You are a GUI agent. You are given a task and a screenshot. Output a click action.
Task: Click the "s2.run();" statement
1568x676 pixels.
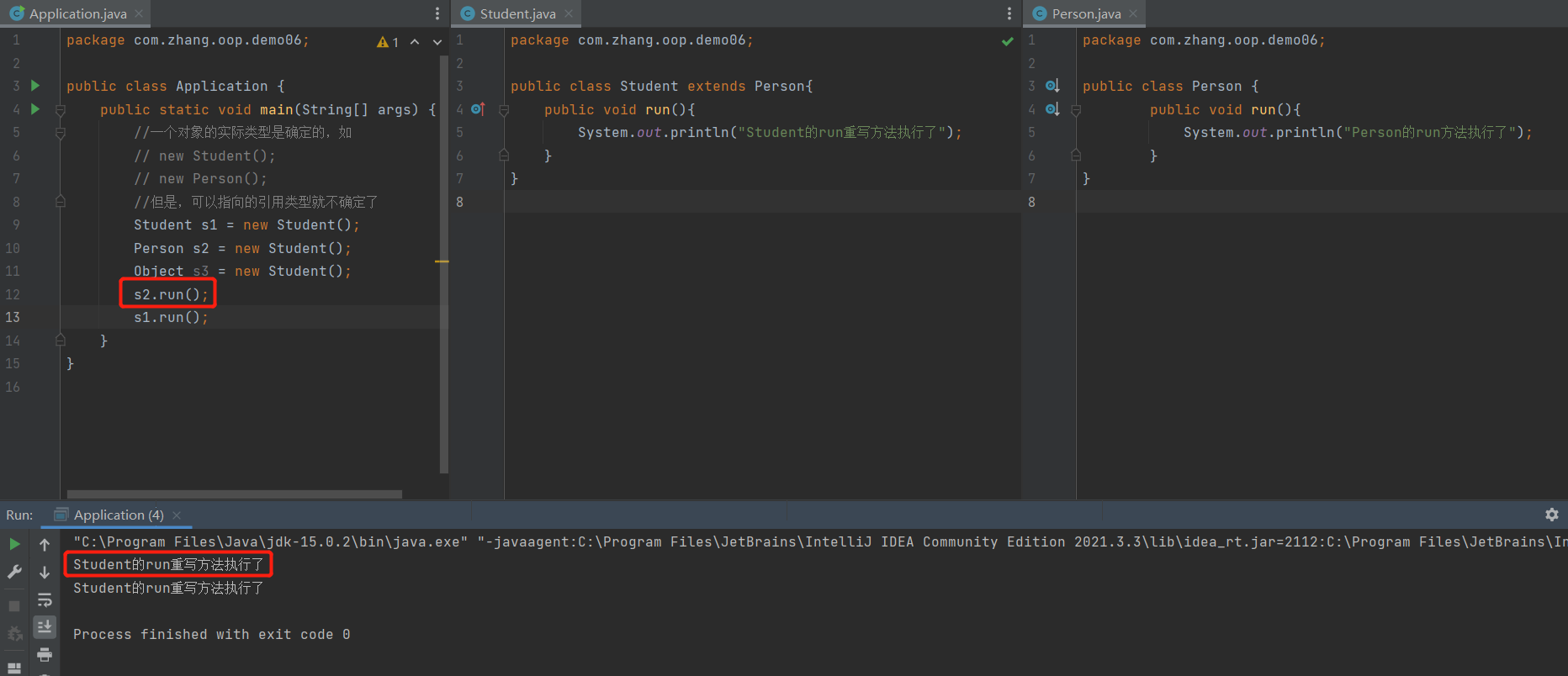(x=171, y=294)
